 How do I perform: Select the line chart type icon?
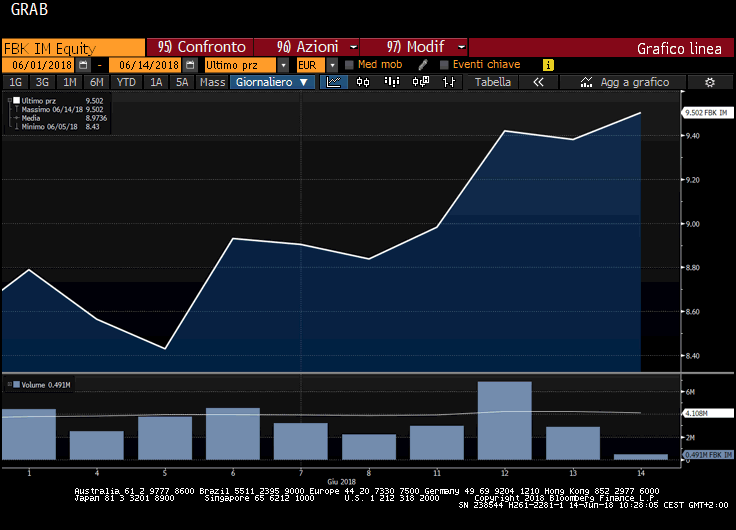tap(335, 82)
